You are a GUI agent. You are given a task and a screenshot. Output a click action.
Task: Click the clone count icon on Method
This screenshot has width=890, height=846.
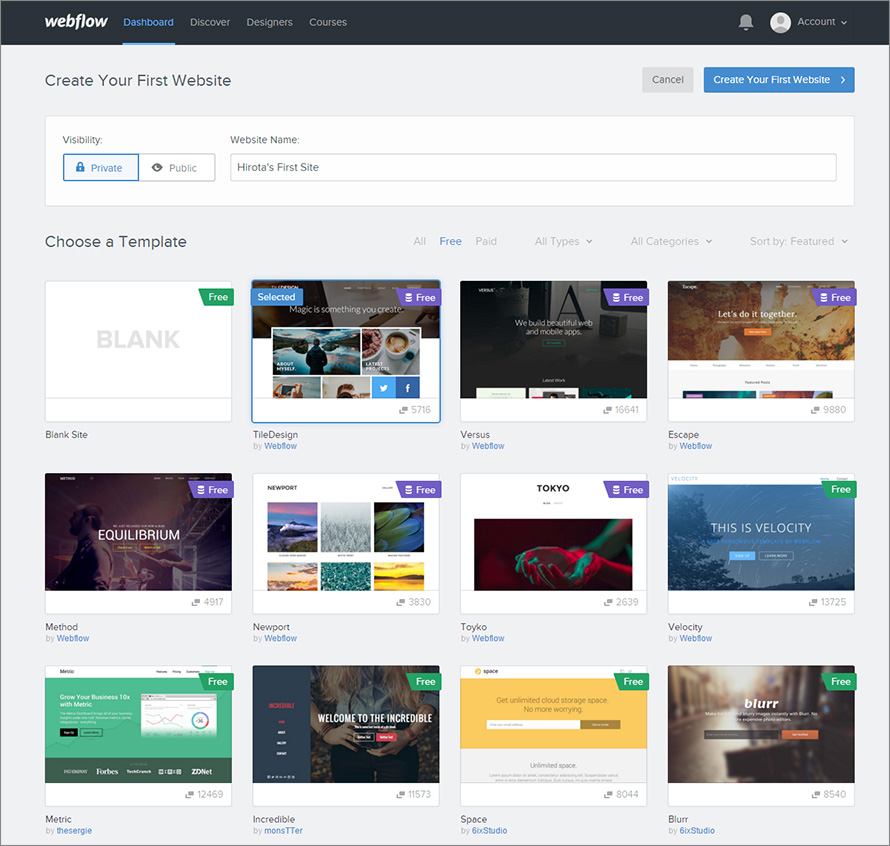pos(196,602)
